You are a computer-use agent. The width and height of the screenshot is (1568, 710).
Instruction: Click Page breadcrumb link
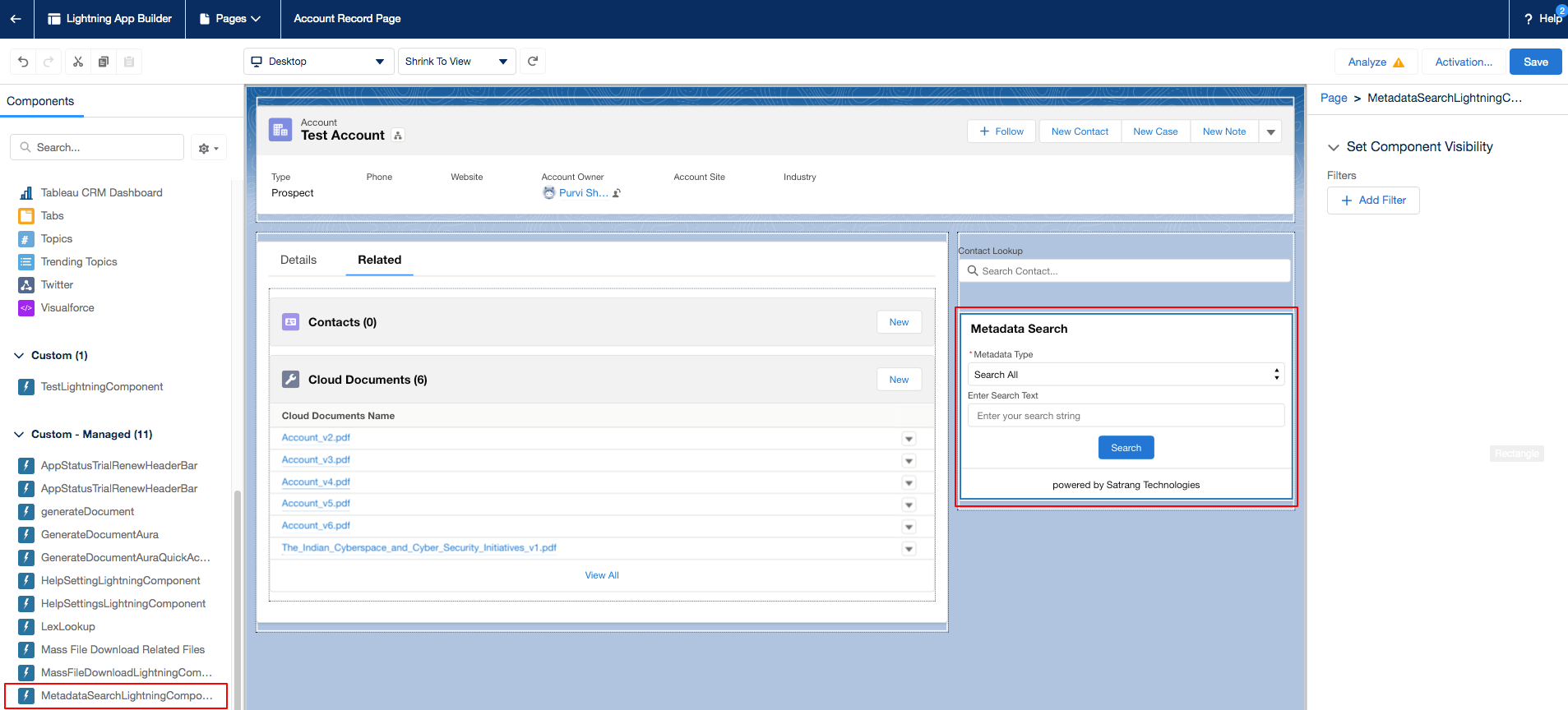tap(1334, 98)
